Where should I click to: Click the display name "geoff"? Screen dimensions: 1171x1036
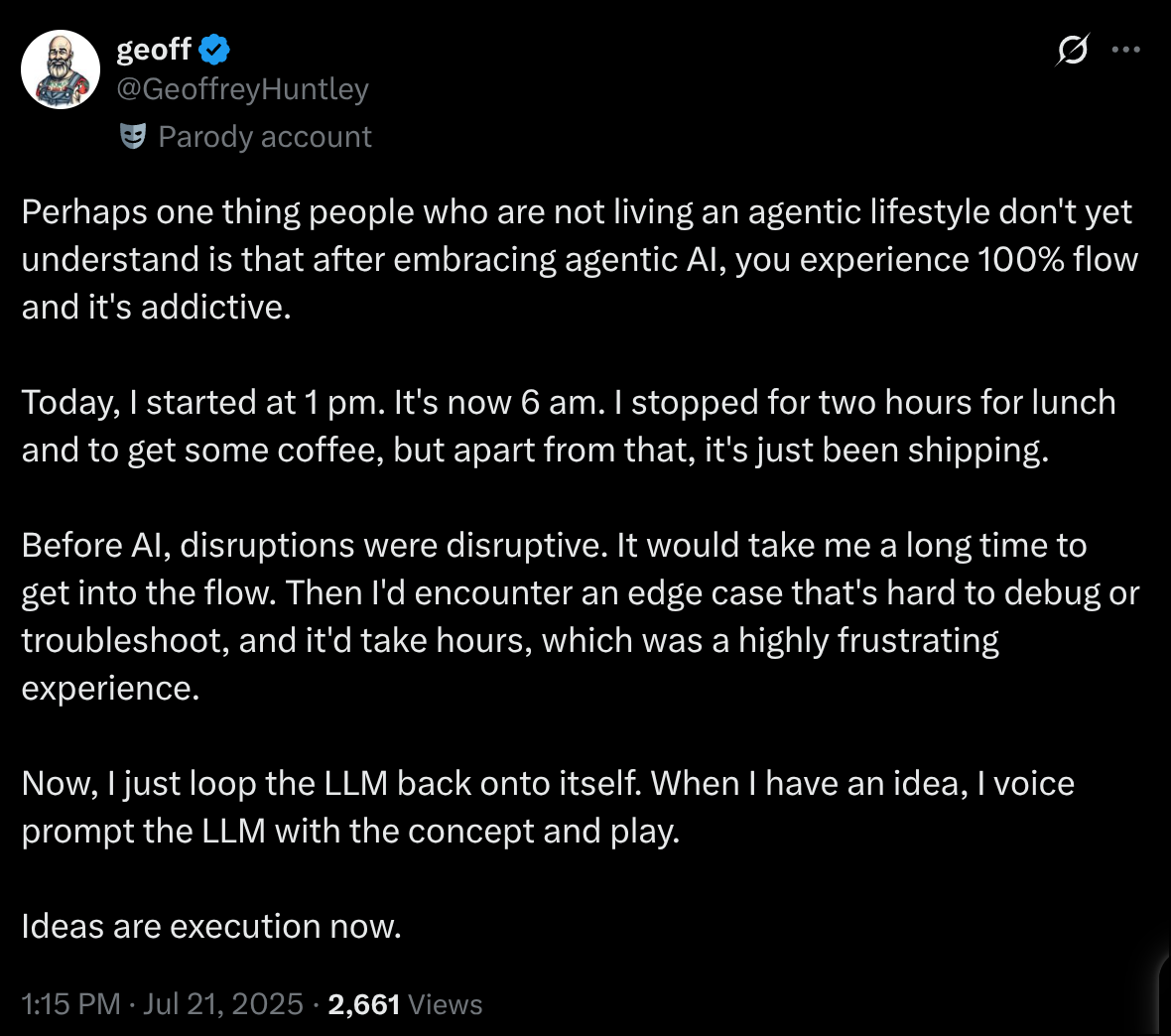tap(154, 49)
